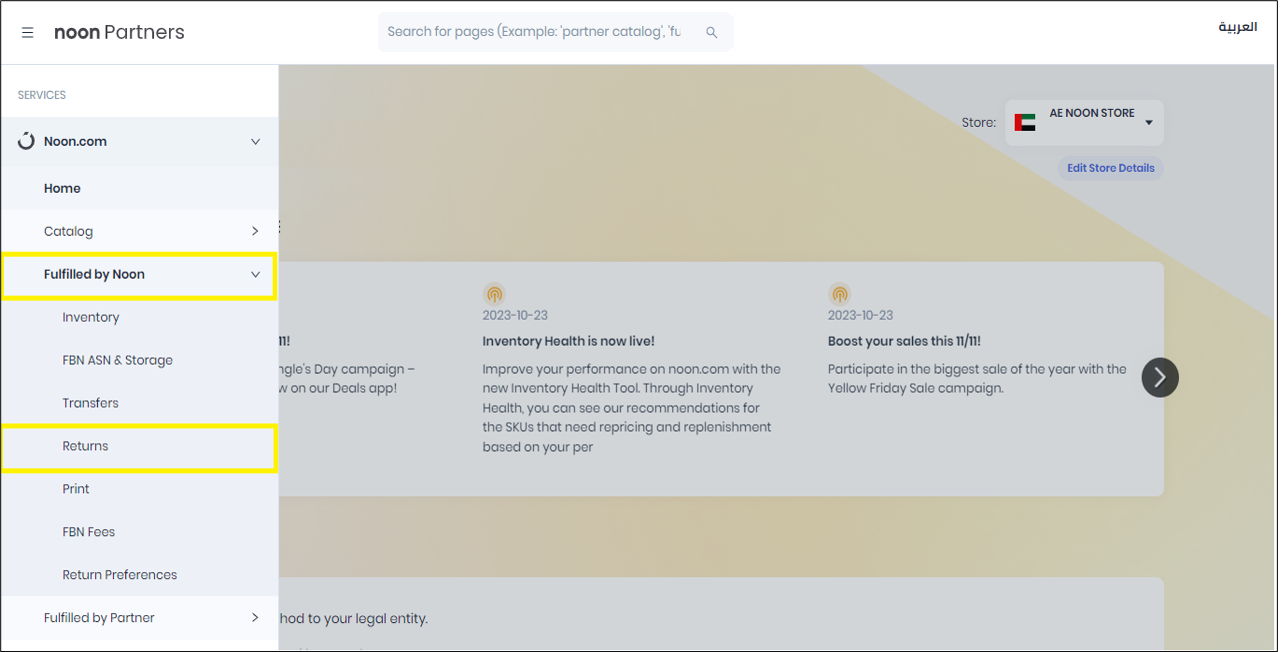Focus the Search for pages field
Viewport: 1282px width, 652px height.
[555, 32]
